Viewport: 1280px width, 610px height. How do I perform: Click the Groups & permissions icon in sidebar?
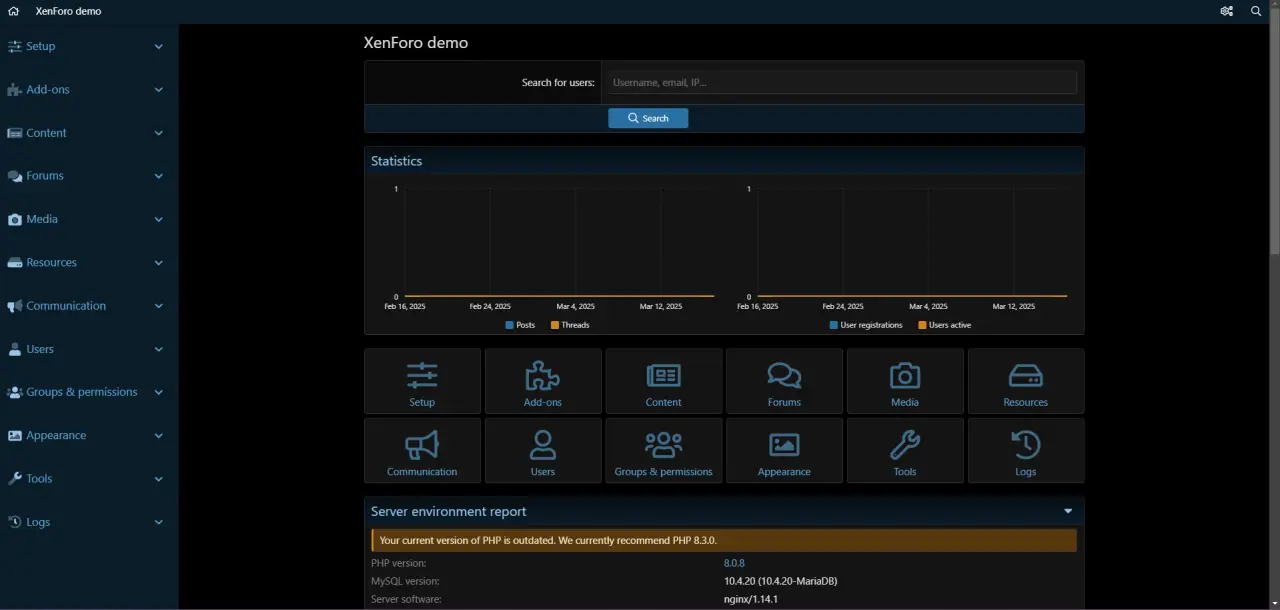[x=14, y=392]
